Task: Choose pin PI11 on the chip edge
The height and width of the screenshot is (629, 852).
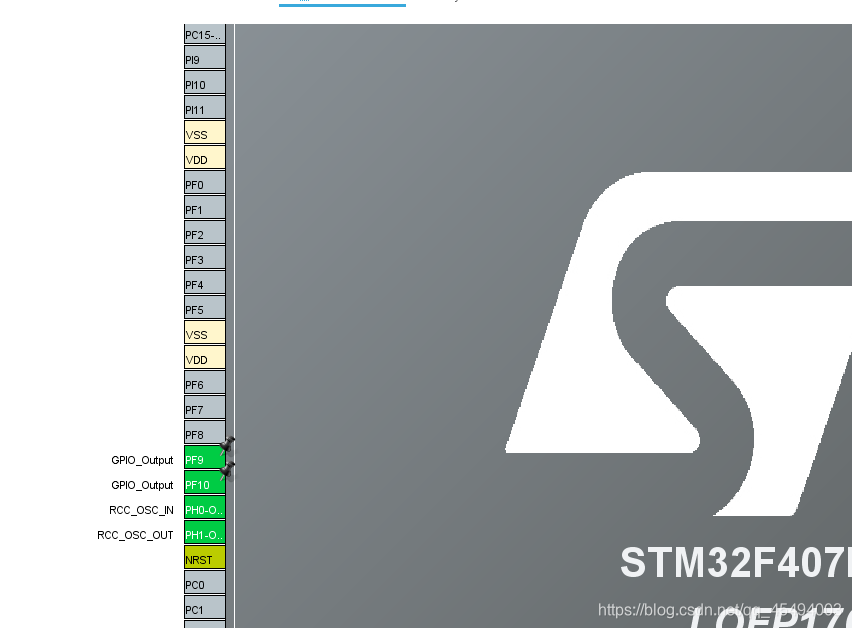Action: pos(205,109)
